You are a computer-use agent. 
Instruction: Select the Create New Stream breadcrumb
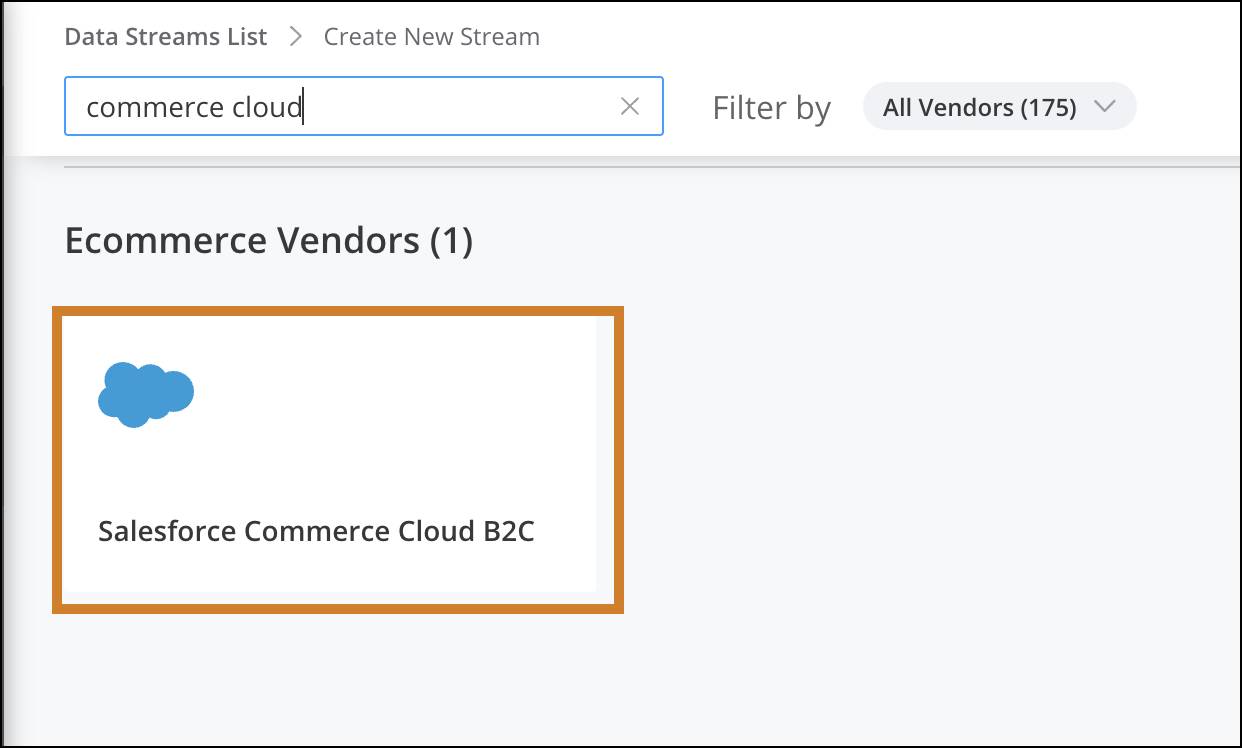tap(431, 36)
